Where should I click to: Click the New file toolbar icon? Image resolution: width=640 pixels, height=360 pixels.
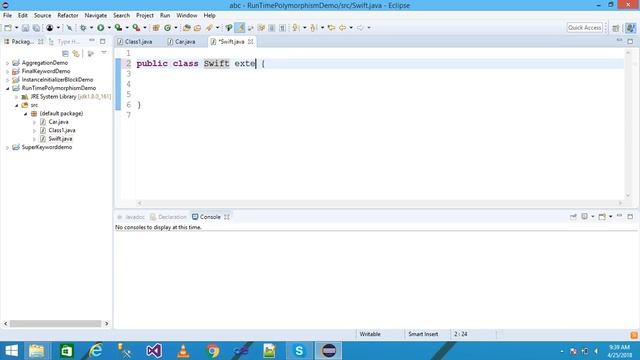[x=8, y=28]
